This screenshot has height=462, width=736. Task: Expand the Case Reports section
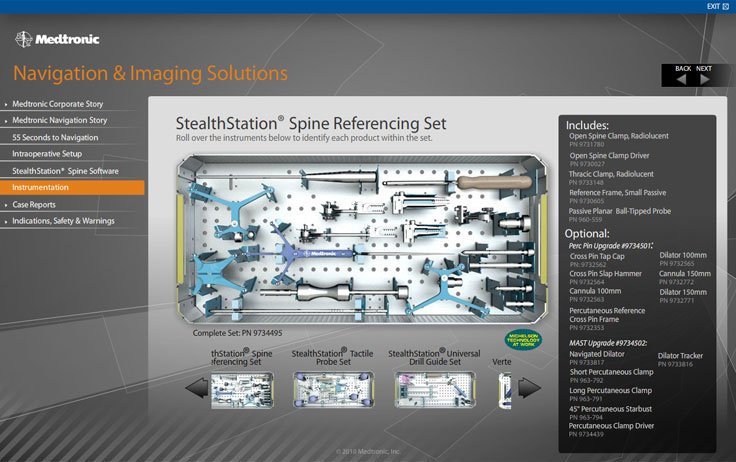click(34, 204)
